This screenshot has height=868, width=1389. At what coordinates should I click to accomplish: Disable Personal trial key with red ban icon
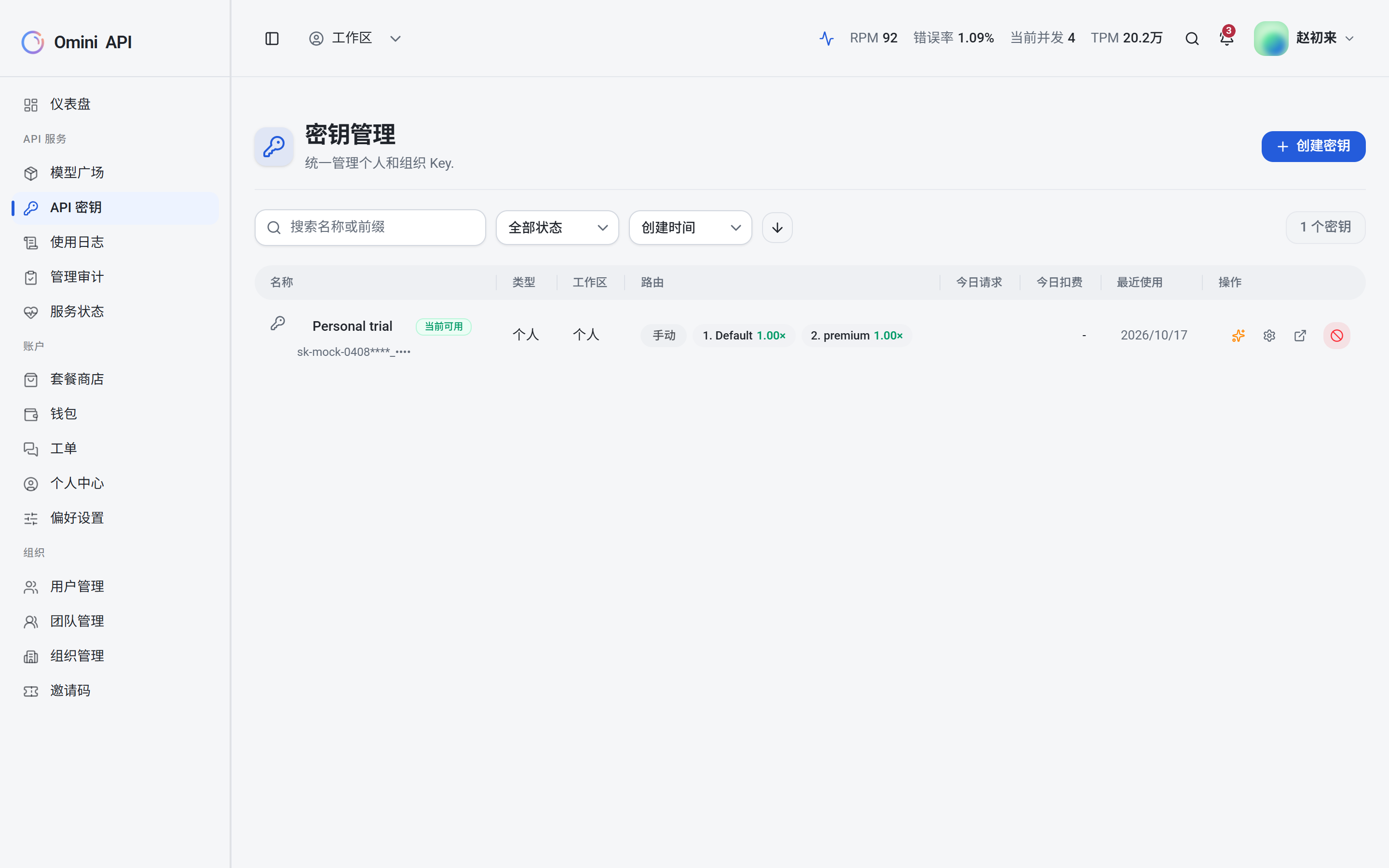(1336, 336)
